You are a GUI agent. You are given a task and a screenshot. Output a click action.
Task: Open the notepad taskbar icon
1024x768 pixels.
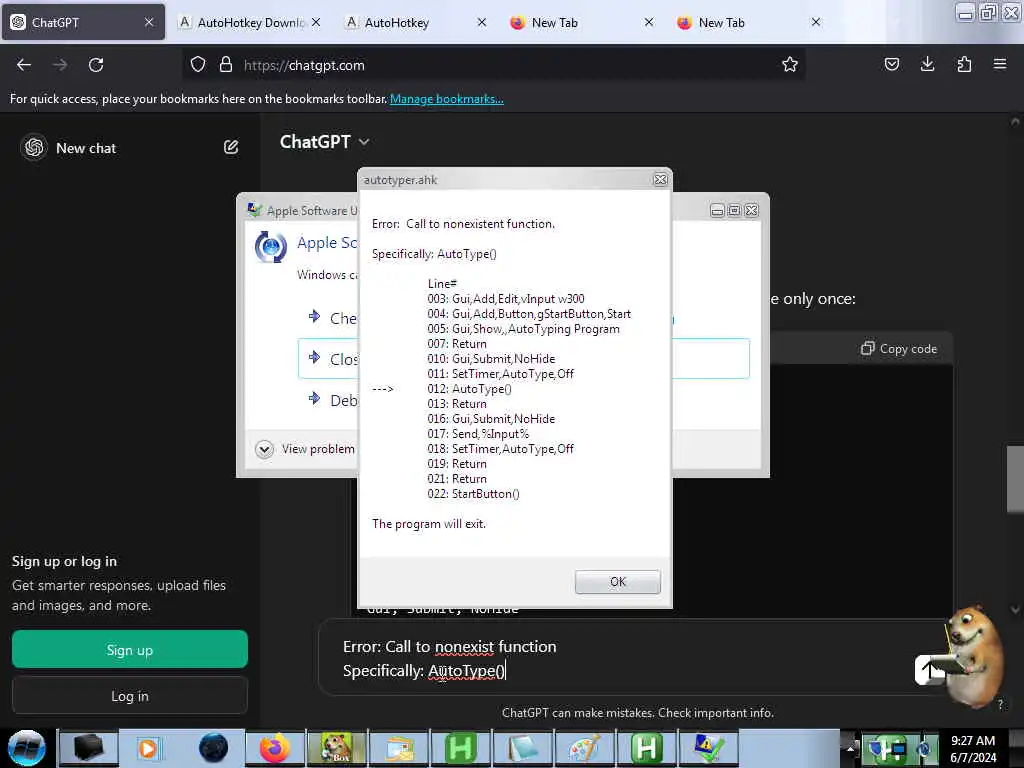point(522,748)
